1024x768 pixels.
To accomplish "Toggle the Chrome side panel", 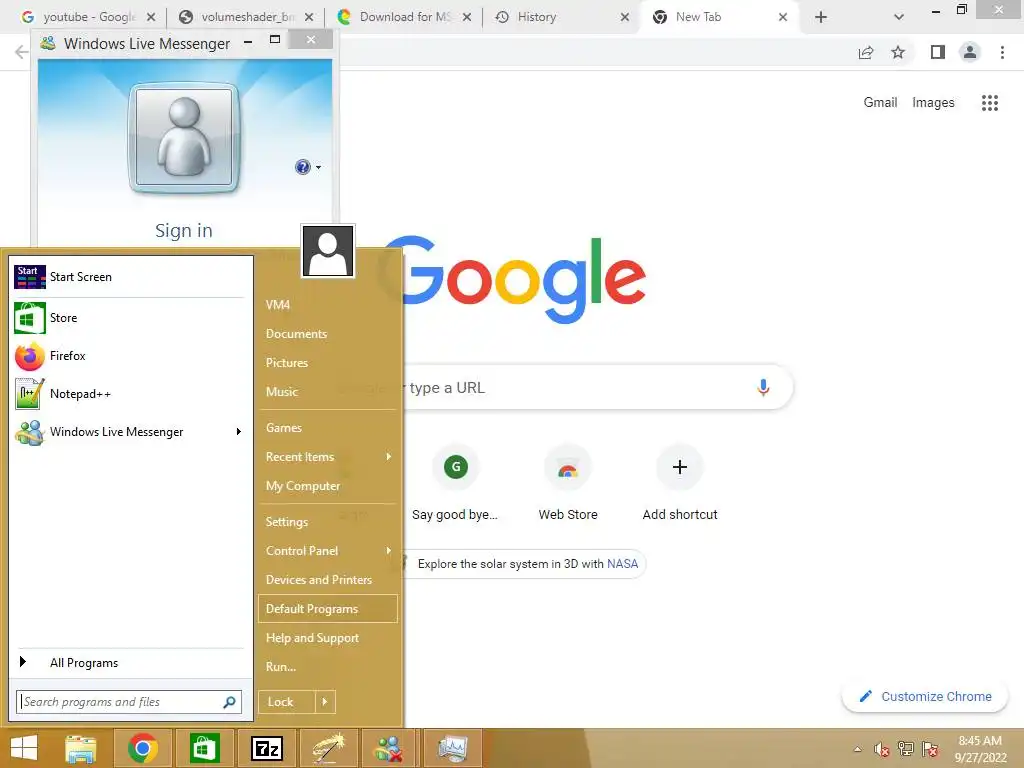I will tap(938, 52).
